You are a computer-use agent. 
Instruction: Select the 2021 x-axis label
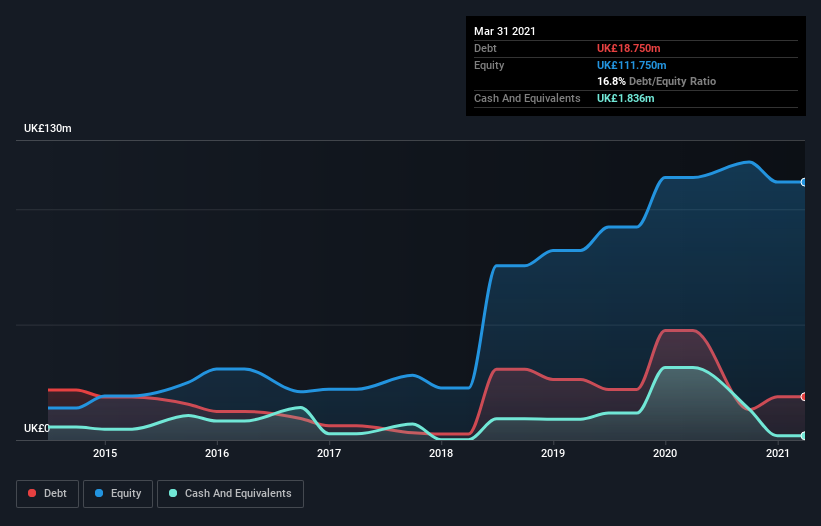pyautogui.click(x=778, y=453)
